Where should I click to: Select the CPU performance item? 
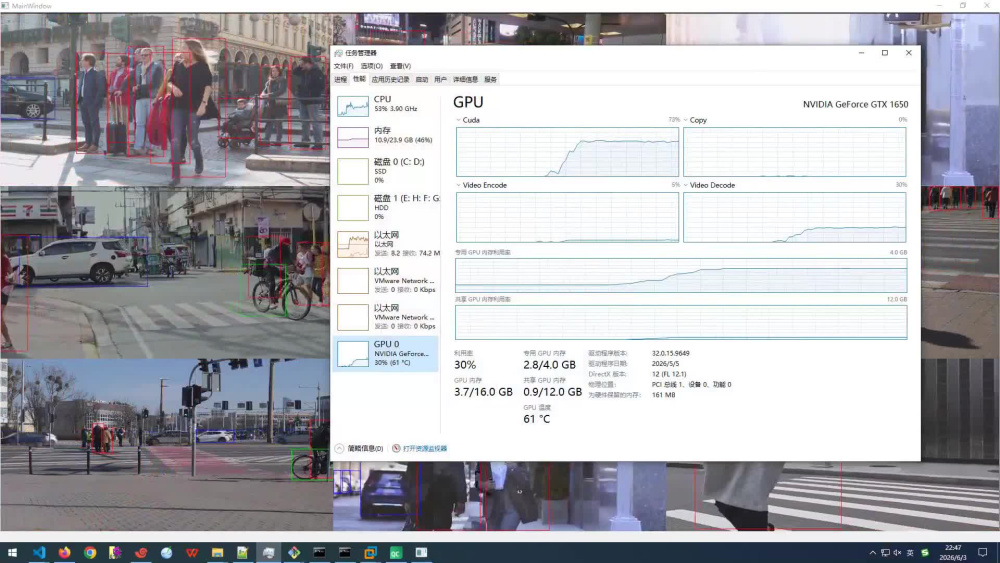(386, 105)
